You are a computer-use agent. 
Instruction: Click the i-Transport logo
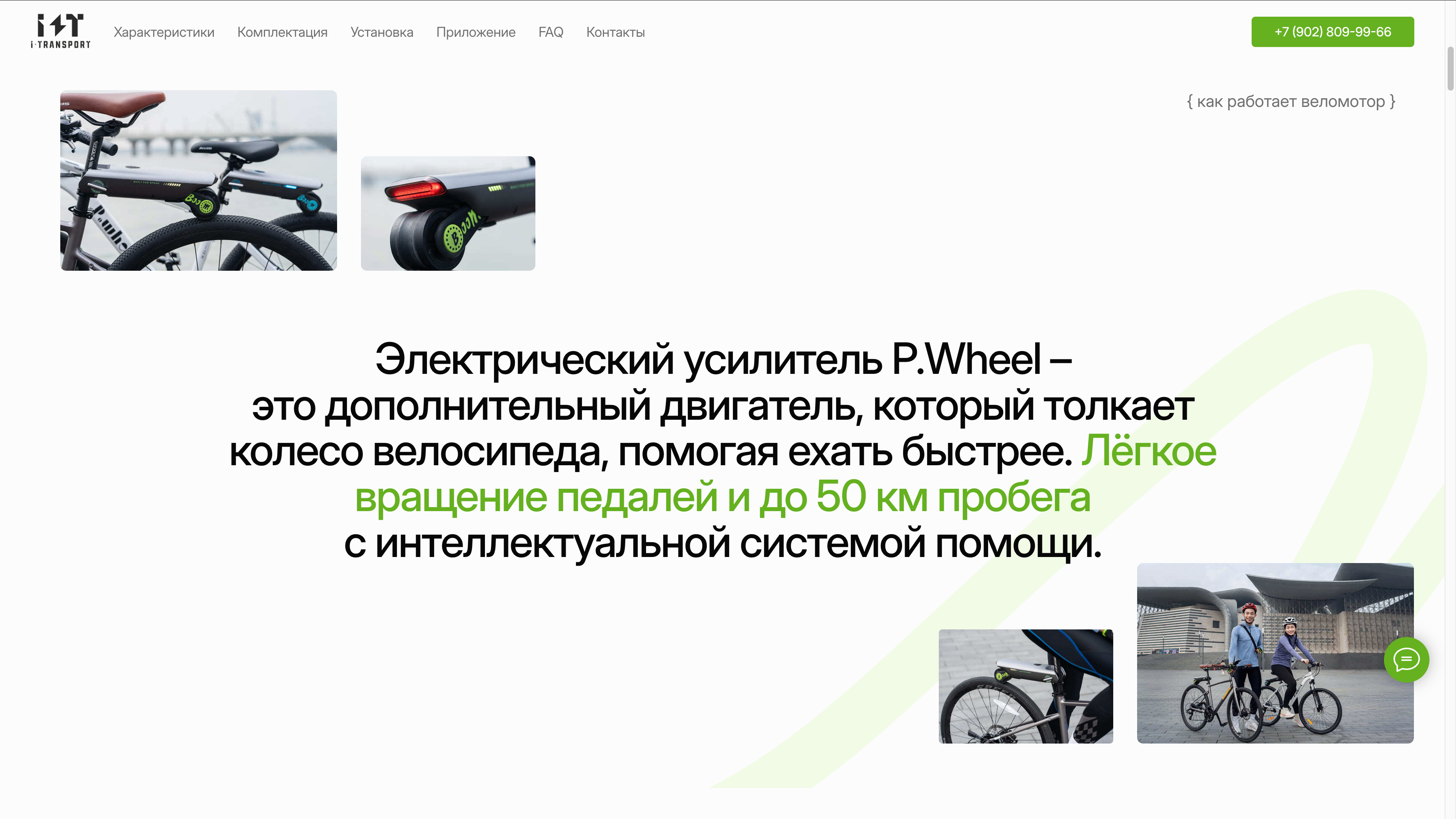click(x=61, y=31)
